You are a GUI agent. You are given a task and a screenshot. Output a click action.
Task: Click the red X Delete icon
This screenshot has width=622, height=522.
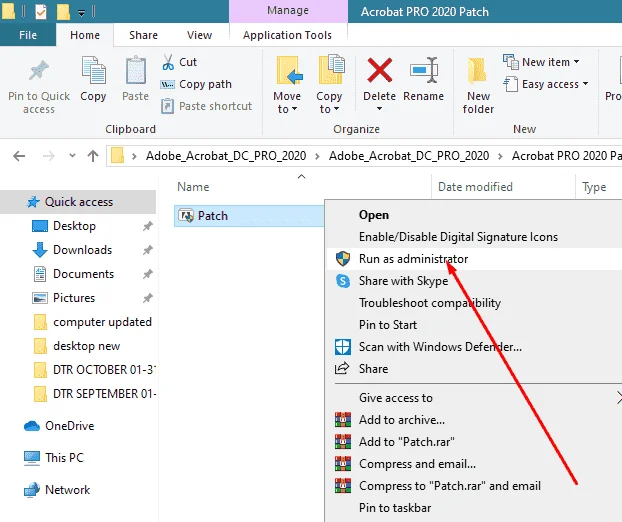[380, 70]
